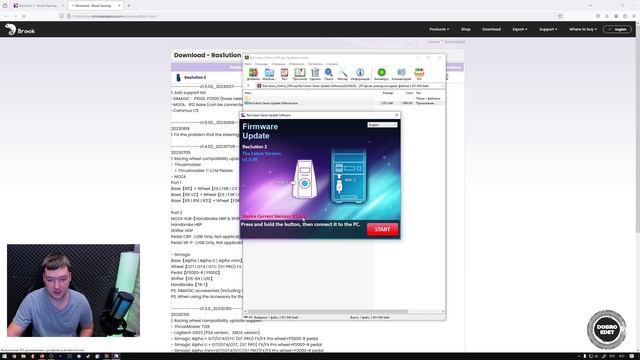Screen dimensions: 640x360
Task: Click WinRAR Info (Информация) icon
Action: tap(360, 74)
